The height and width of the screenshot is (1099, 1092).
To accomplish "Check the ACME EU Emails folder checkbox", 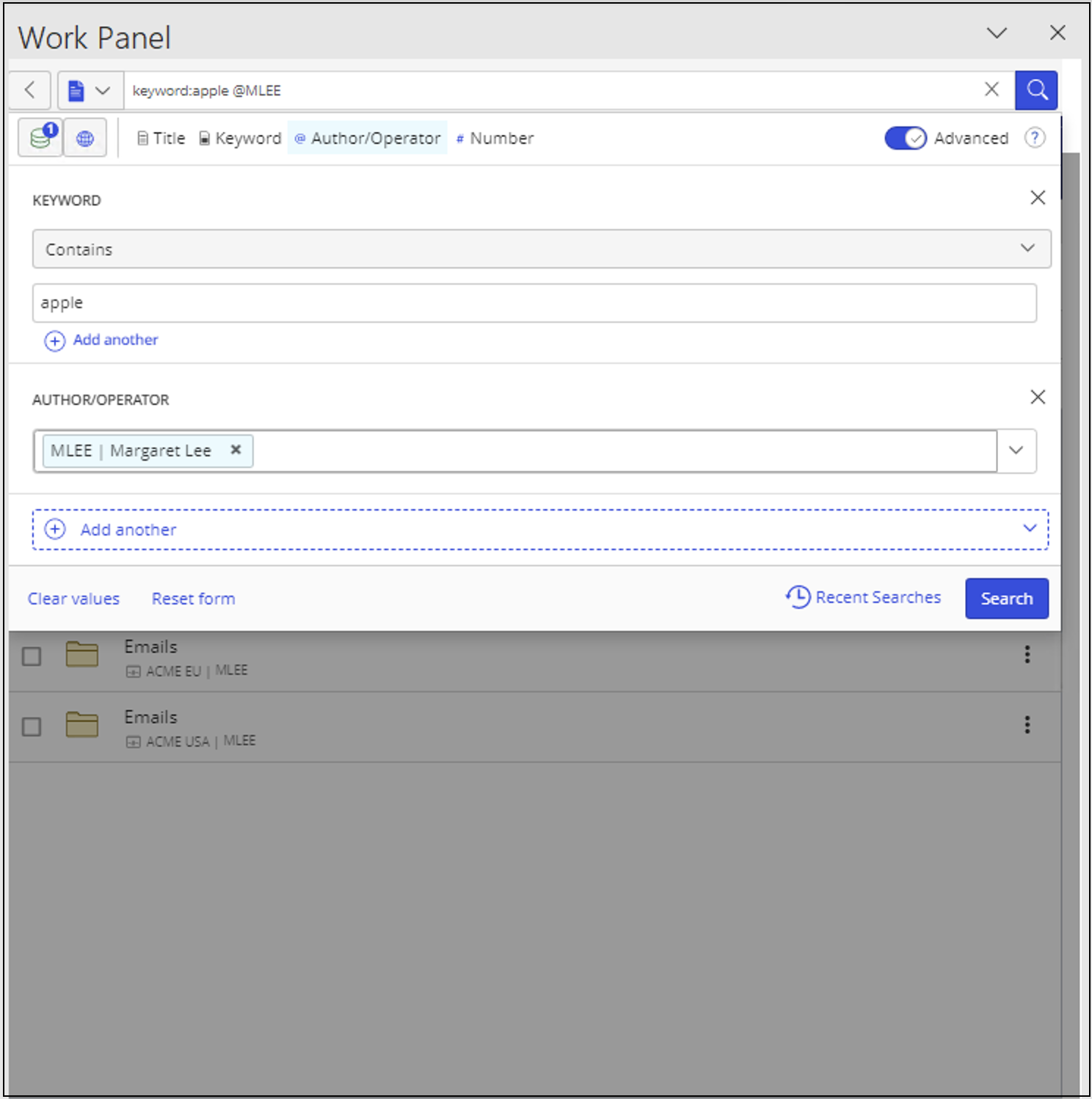I will pos(32,656).
